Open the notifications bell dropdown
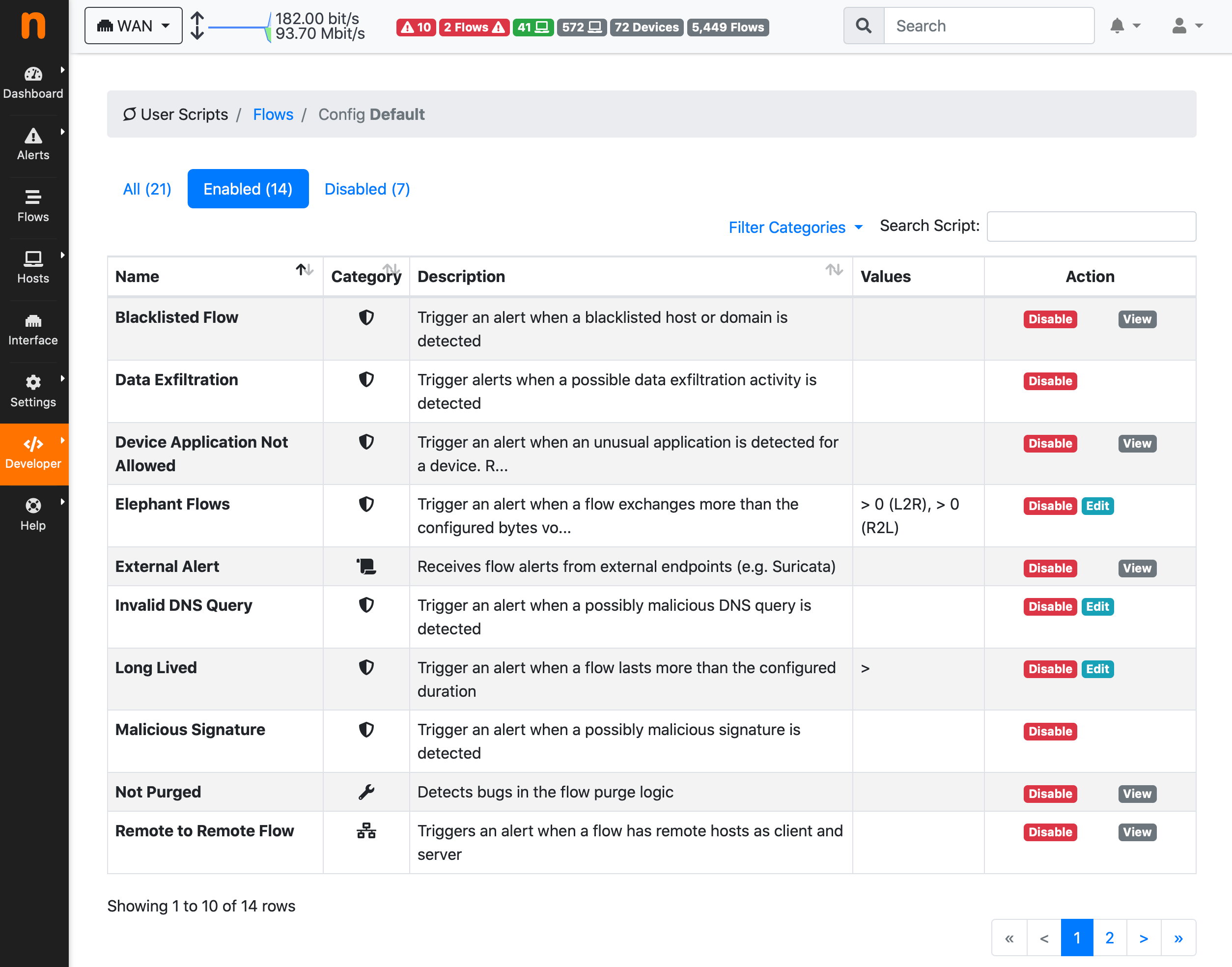Viewport: 1232px width, 967px height. point(1124,26)
